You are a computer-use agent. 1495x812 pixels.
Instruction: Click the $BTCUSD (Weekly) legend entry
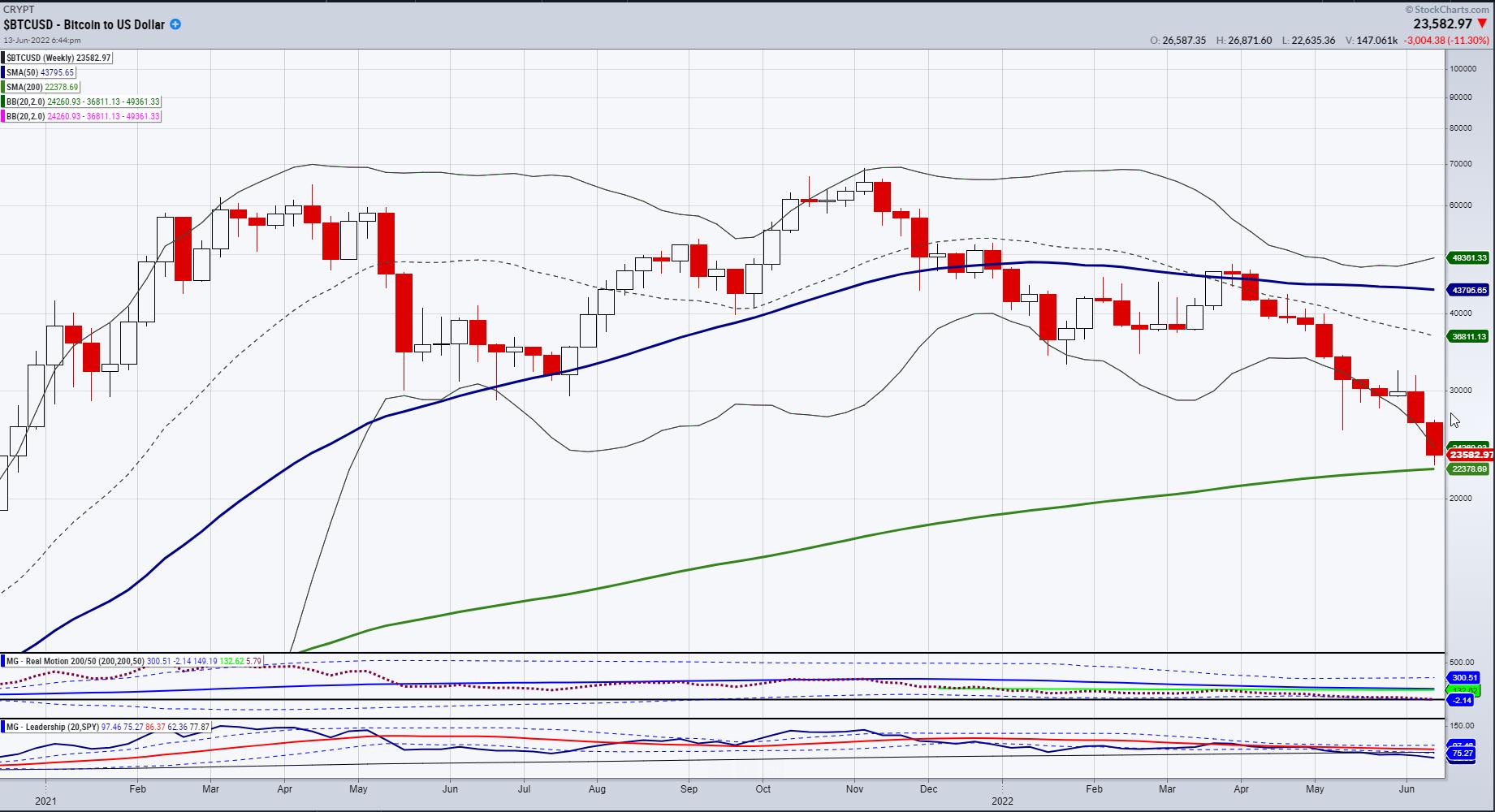click(x=58, y=58)
